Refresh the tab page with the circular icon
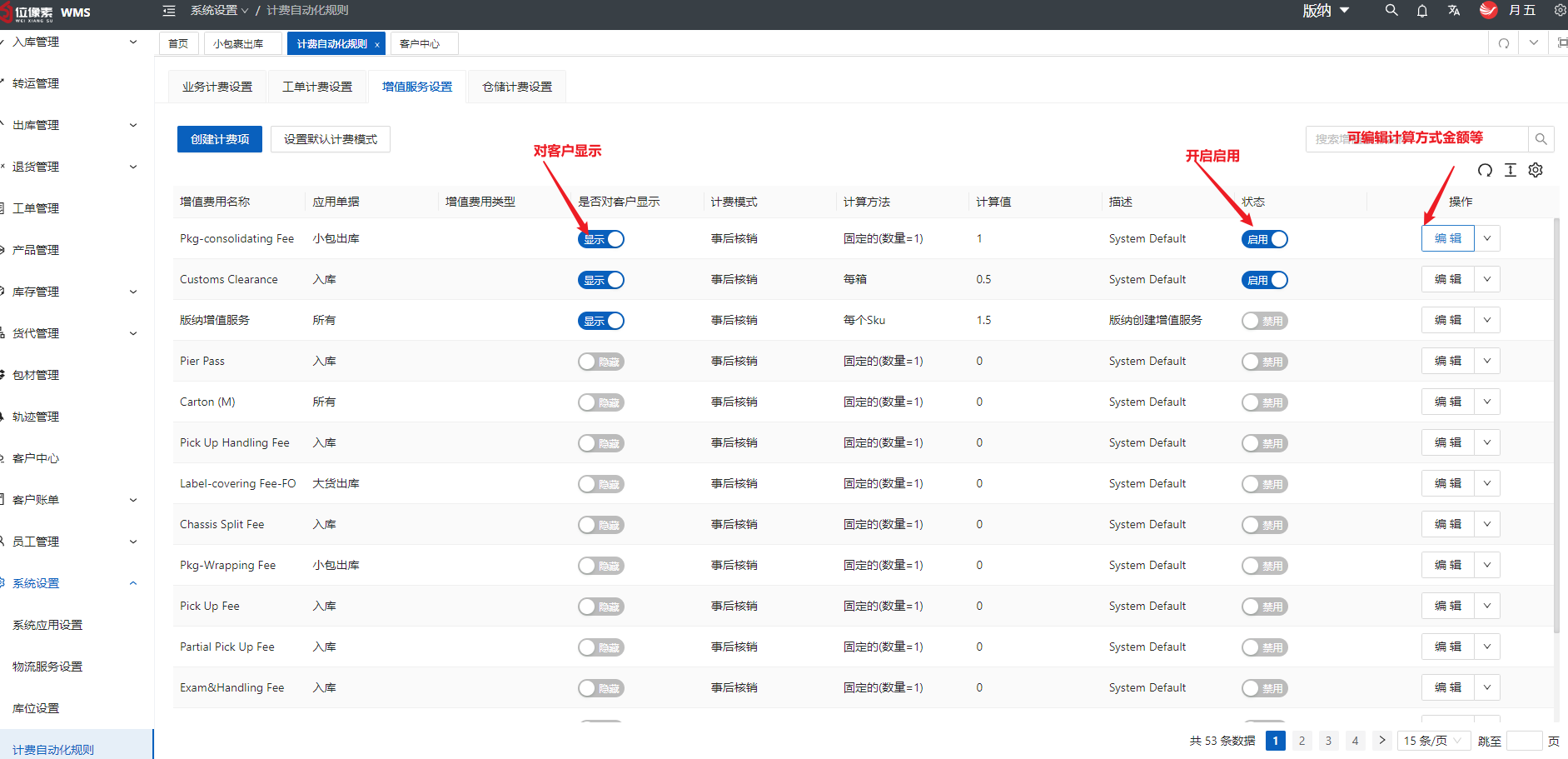 pyautogui.click(x=1504, y=43)
